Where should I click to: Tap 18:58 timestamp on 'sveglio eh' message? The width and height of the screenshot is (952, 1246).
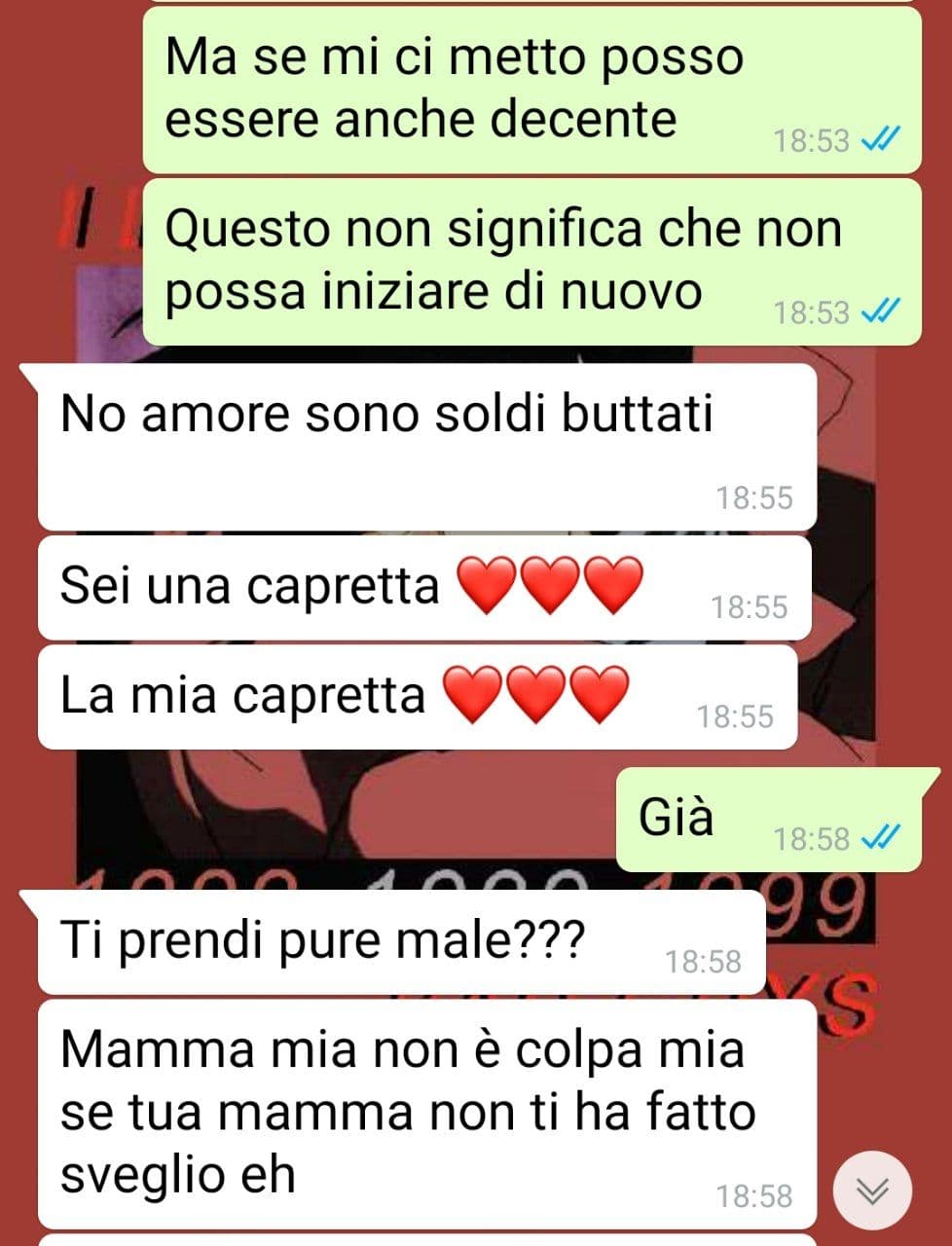click(754, 1195)
